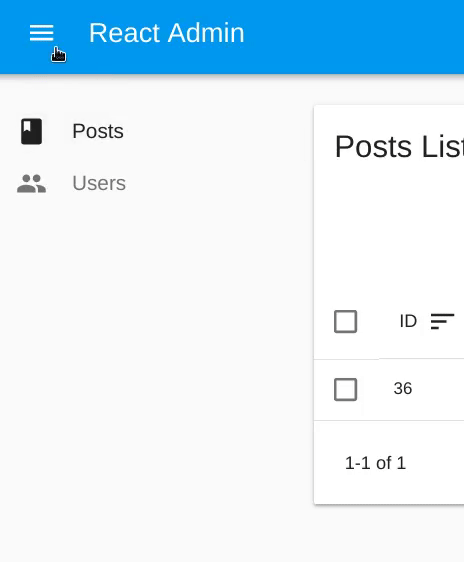Check the checkbox for row 36

tap(345, 389)
